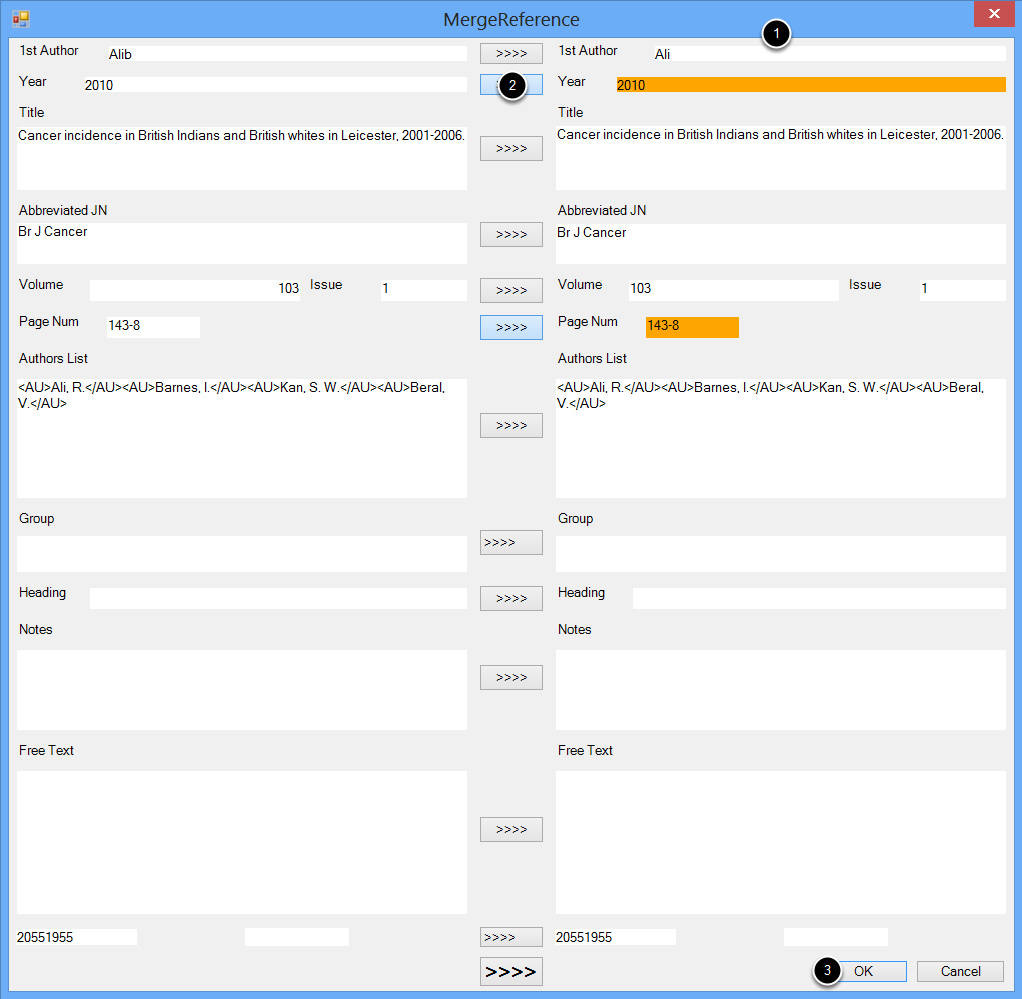Screen dimensions: 1022x999
Task: Transfer Free Text with its >>>> button
Action: (511, 829)
